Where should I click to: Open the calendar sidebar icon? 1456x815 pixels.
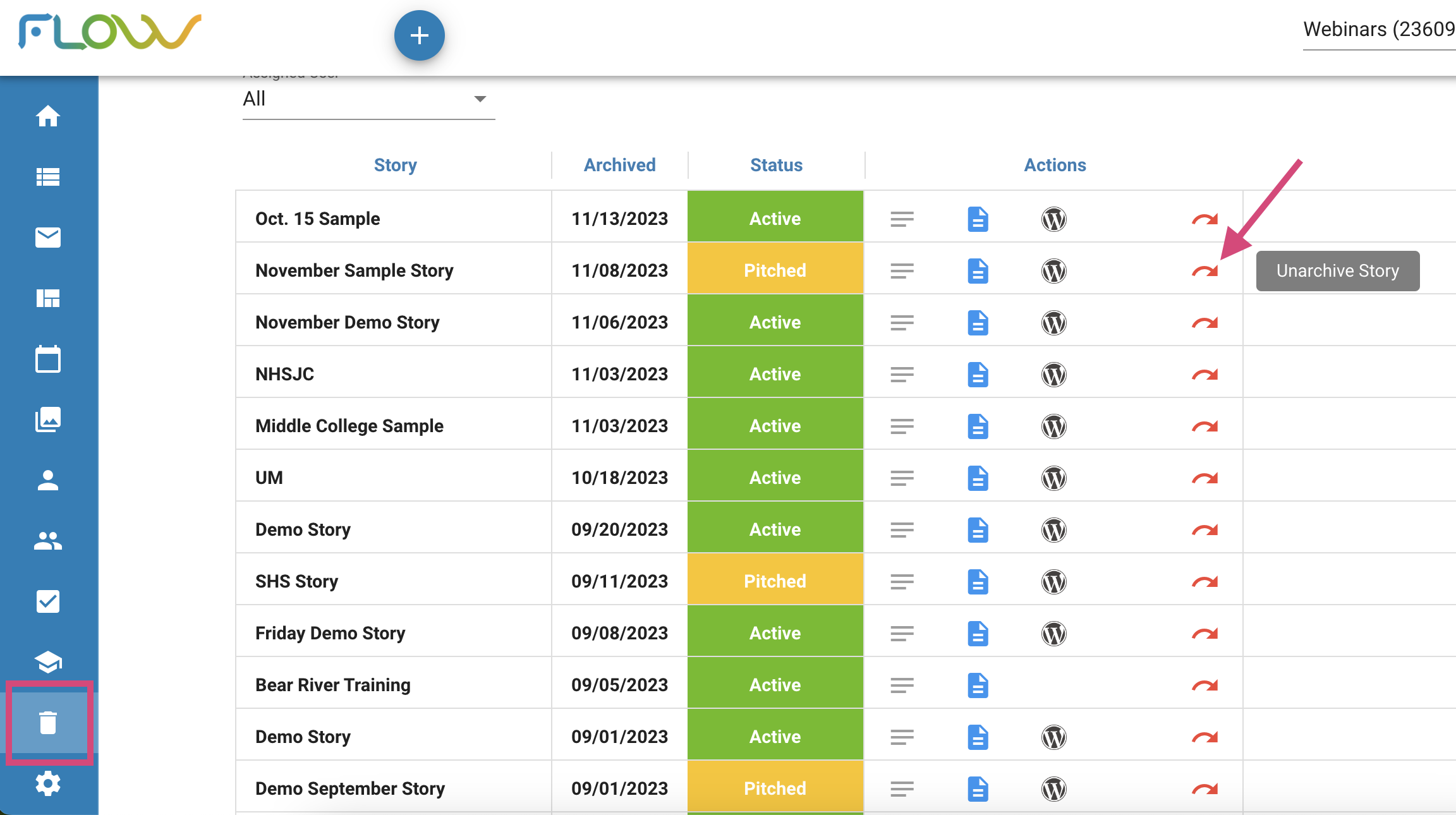(x=48, y=359)
